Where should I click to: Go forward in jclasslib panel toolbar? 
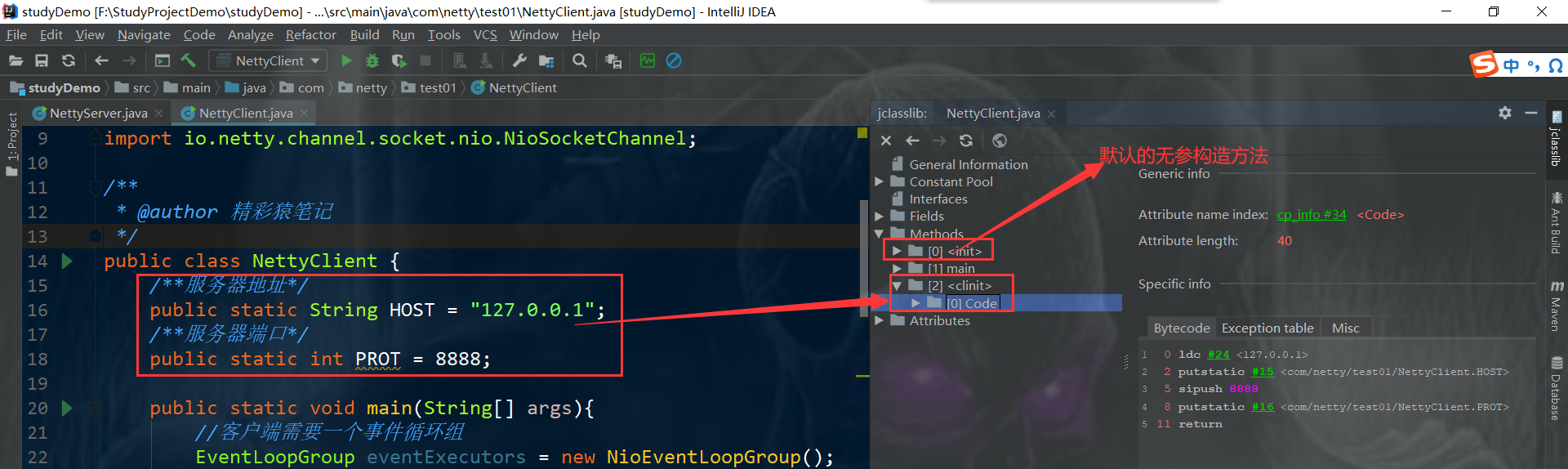click(940, 141)
